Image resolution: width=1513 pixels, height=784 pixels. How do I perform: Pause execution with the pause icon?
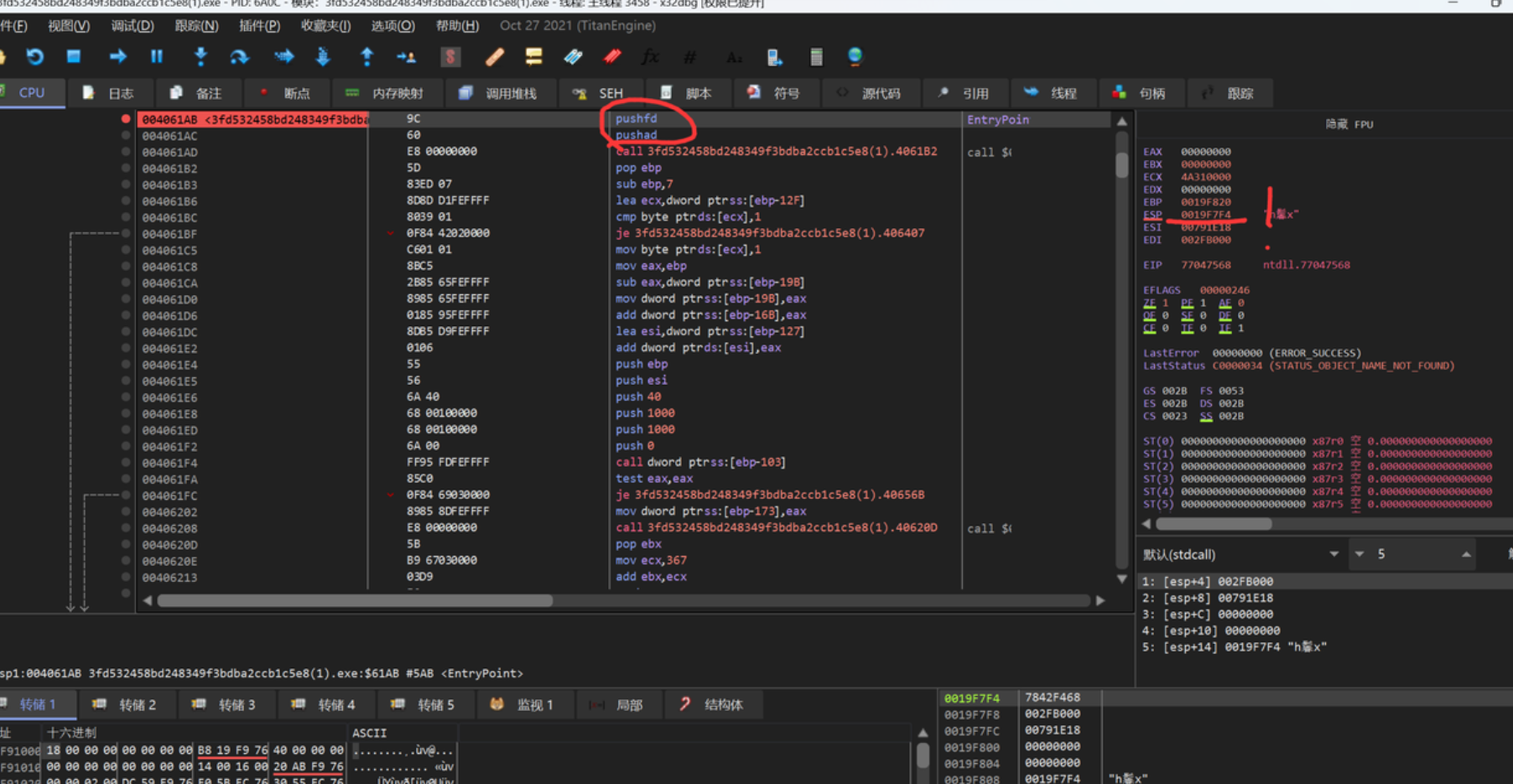[156, 56]
